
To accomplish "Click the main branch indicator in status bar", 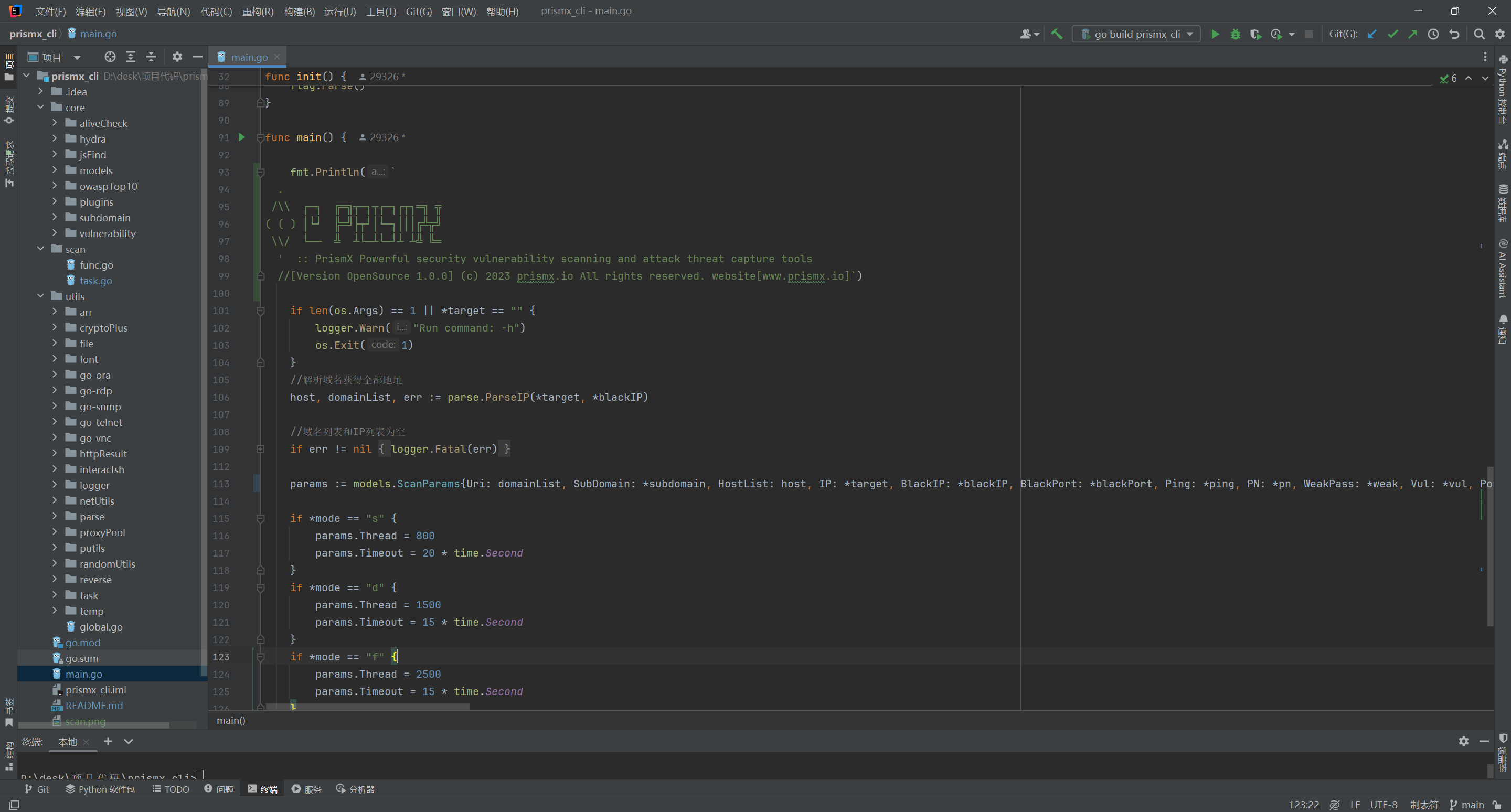I will point(1466,804).
